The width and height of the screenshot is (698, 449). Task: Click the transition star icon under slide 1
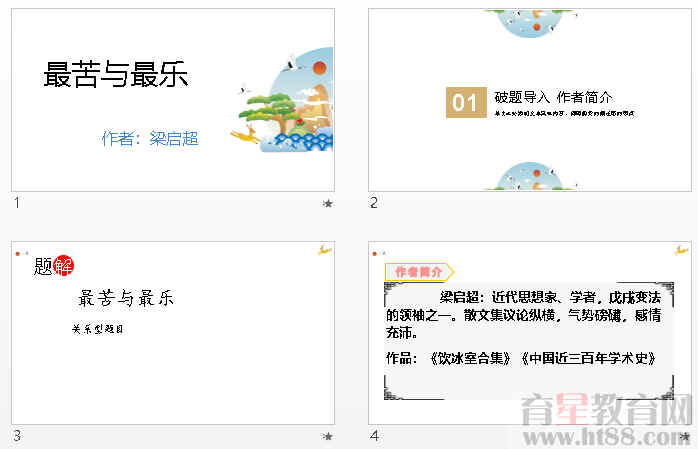click(327, 203)
